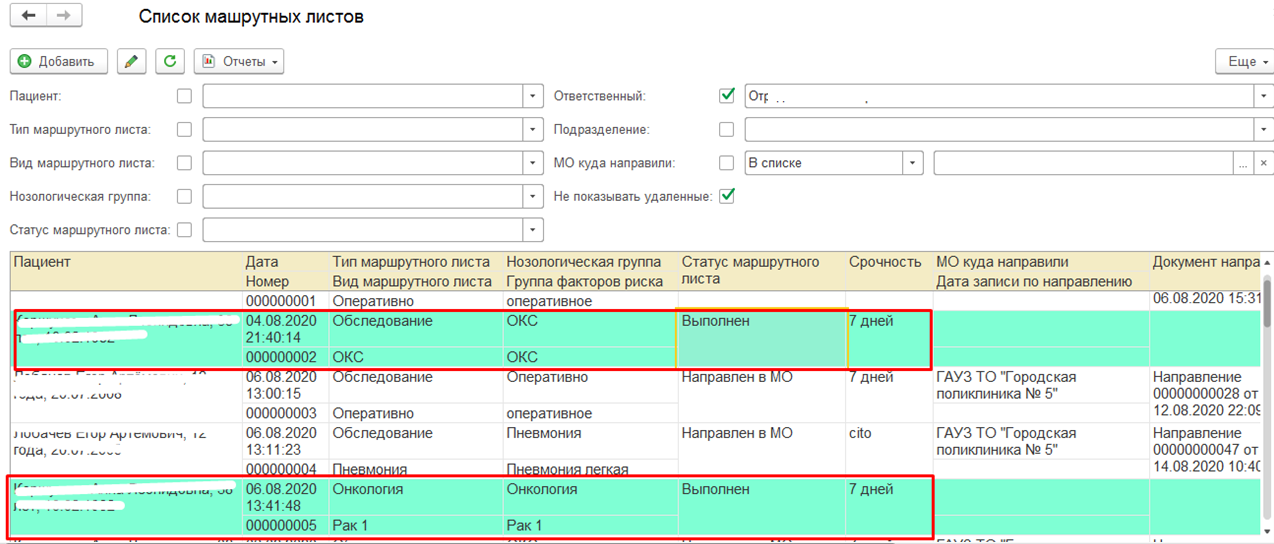The image size is (1274, 544).
Task: Click the pencil edit icon
Action: click(x=130, y=62)
